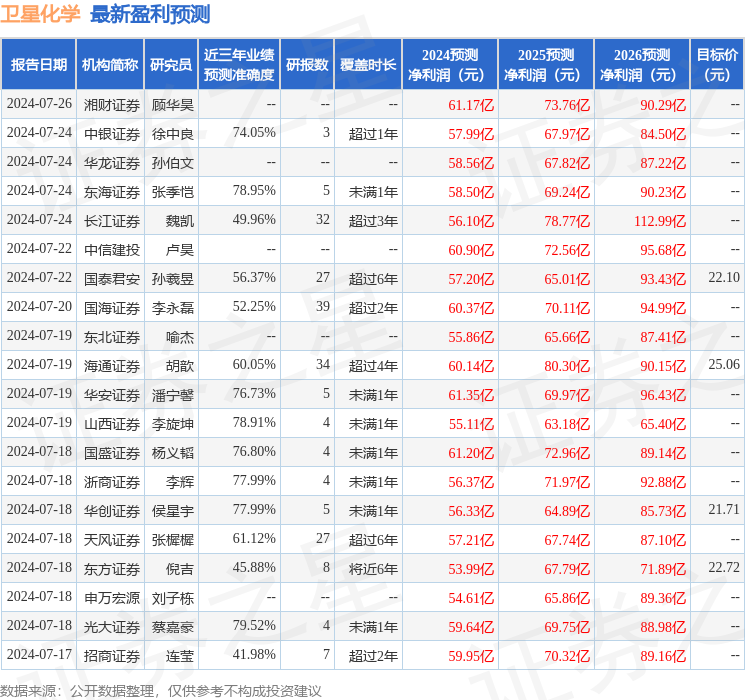
Task: Select the 光大证券 institution cell
Action: pyautogui.click(x=112, y=626)
